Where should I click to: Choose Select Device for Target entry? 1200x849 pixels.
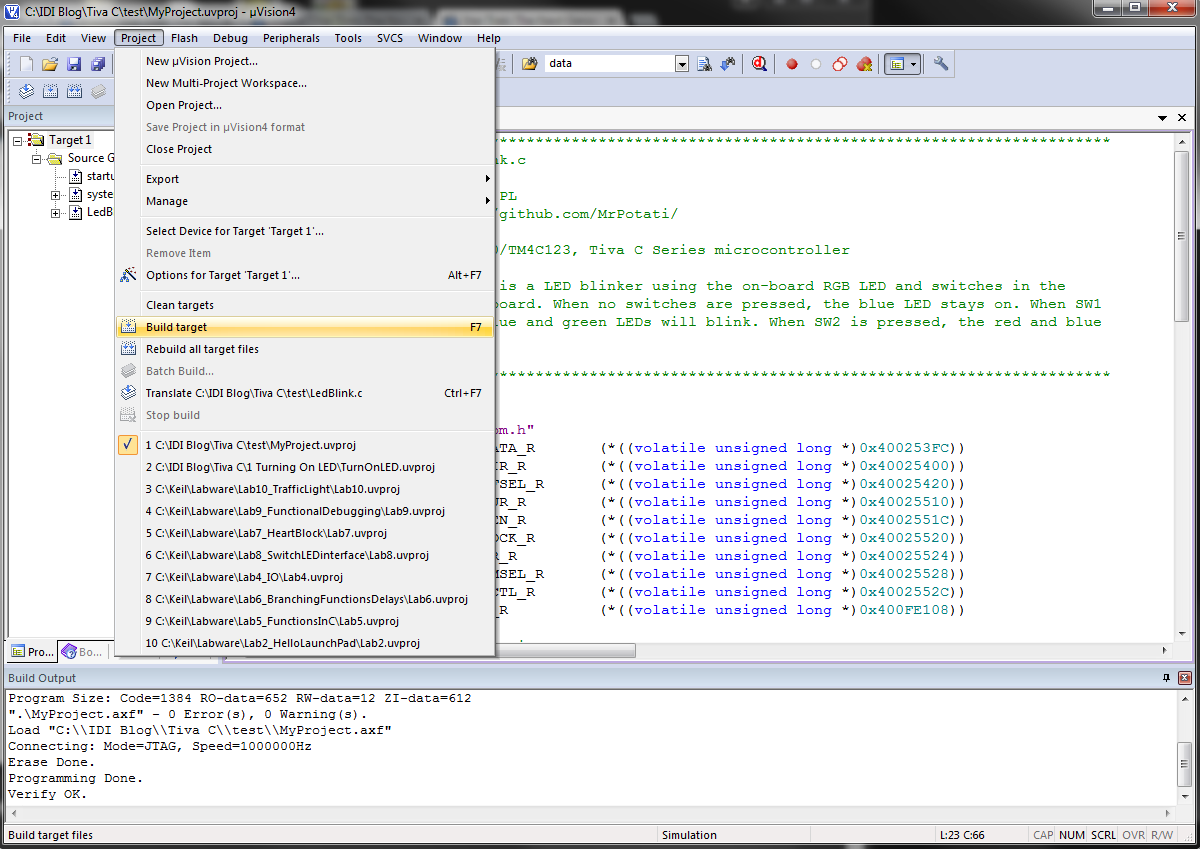point(305,231)
